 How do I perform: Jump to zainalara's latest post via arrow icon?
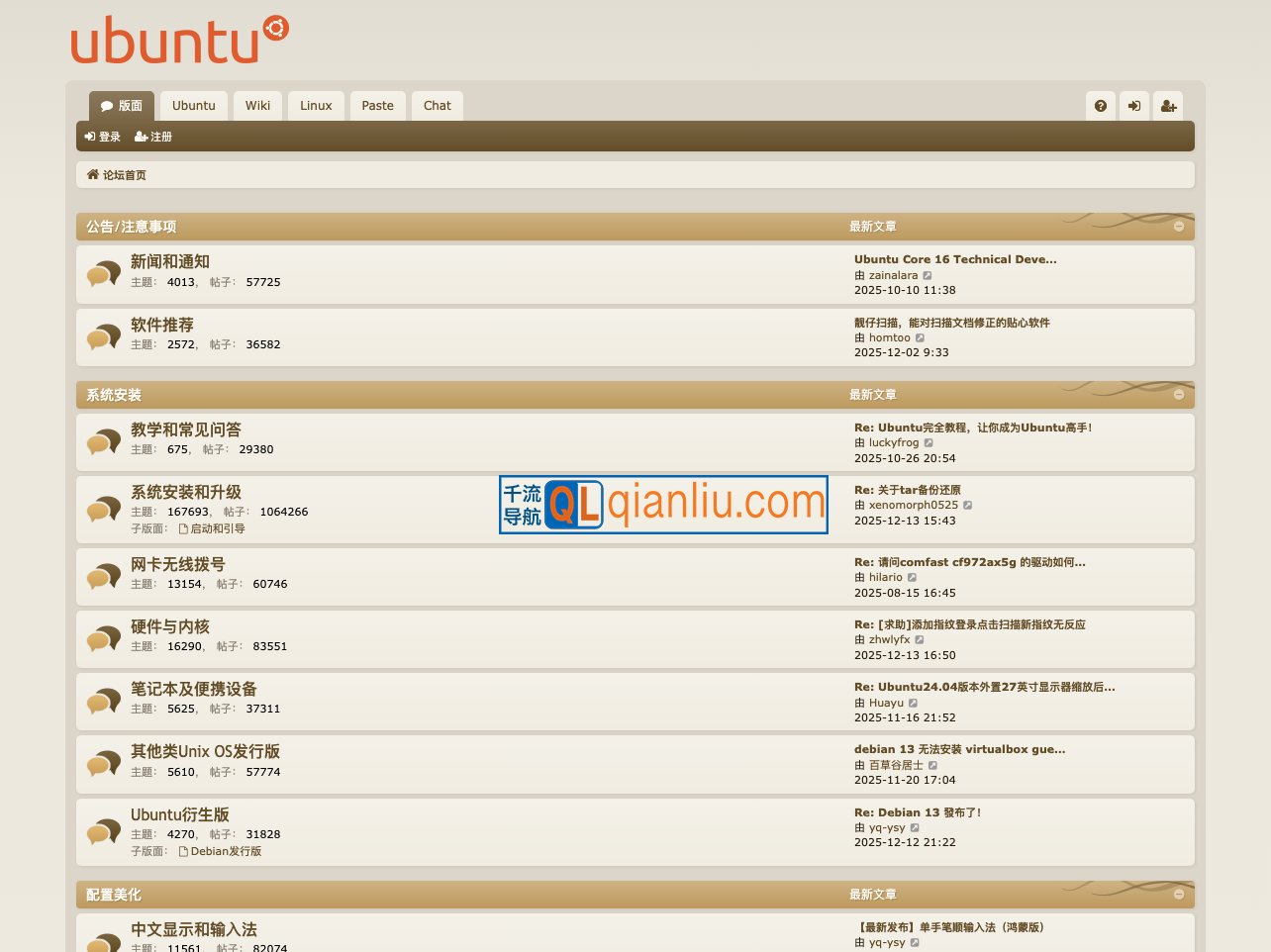928,275
